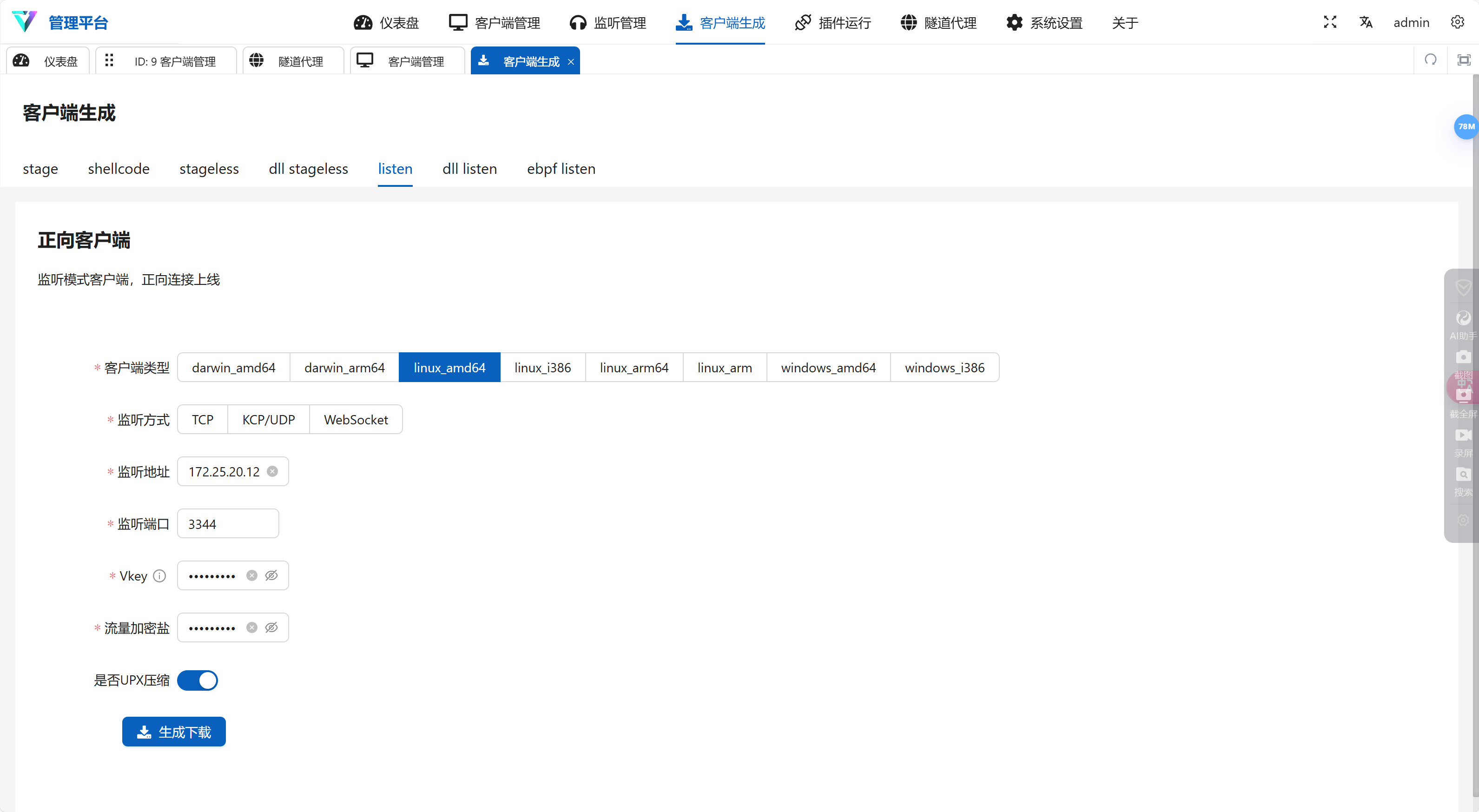Switch to the ebpf listen tab
This screenshot has width=1479, height=812.
[561, 169]
